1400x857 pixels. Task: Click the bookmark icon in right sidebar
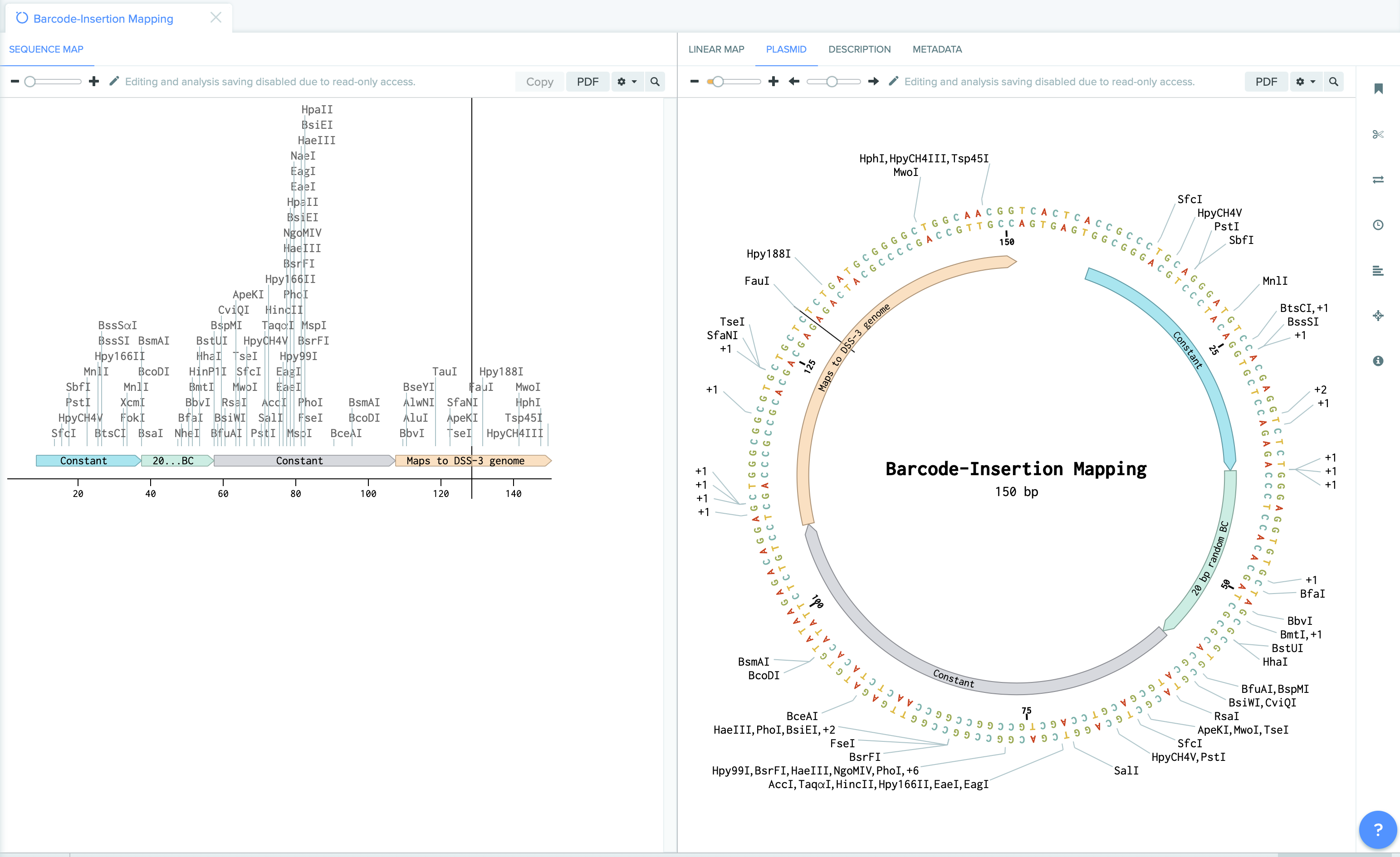click(x=1378, y=88)
